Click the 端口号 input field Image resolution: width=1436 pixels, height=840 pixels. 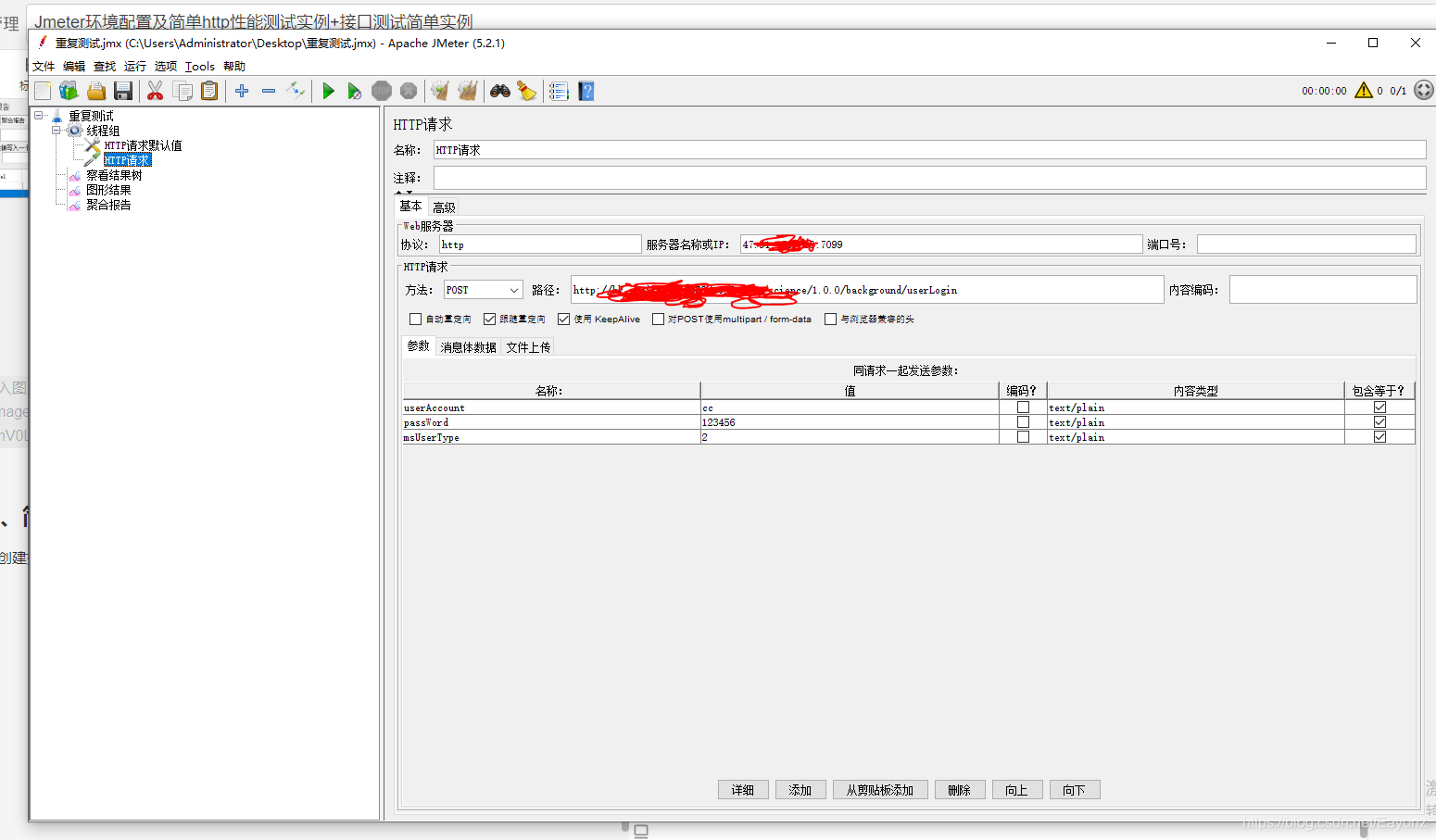pos(1306,244)
